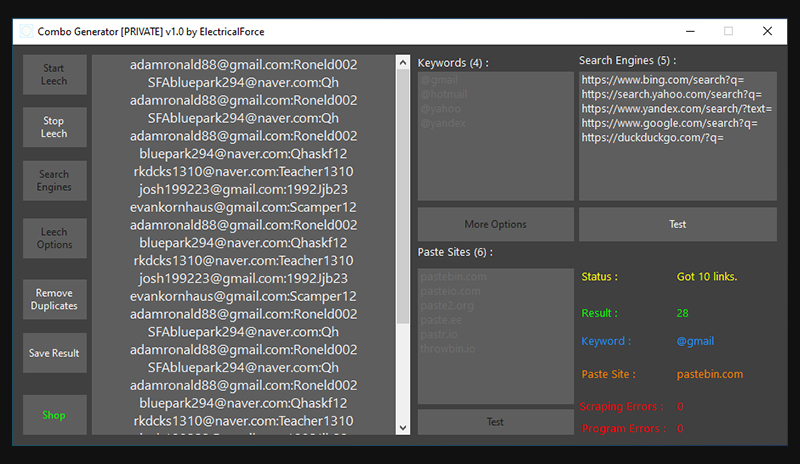The width and height of the screenshot is (800, 464).
Task: Click the results list scroll down arrow
Action: [403, 427]
